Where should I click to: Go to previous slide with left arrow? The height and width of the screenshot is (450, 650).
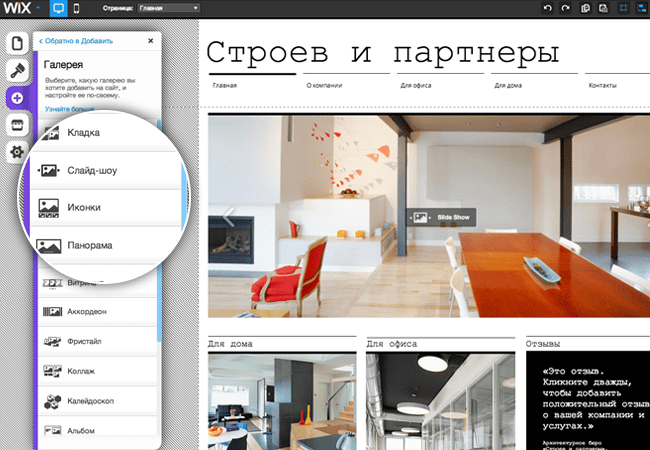[226, 215]
